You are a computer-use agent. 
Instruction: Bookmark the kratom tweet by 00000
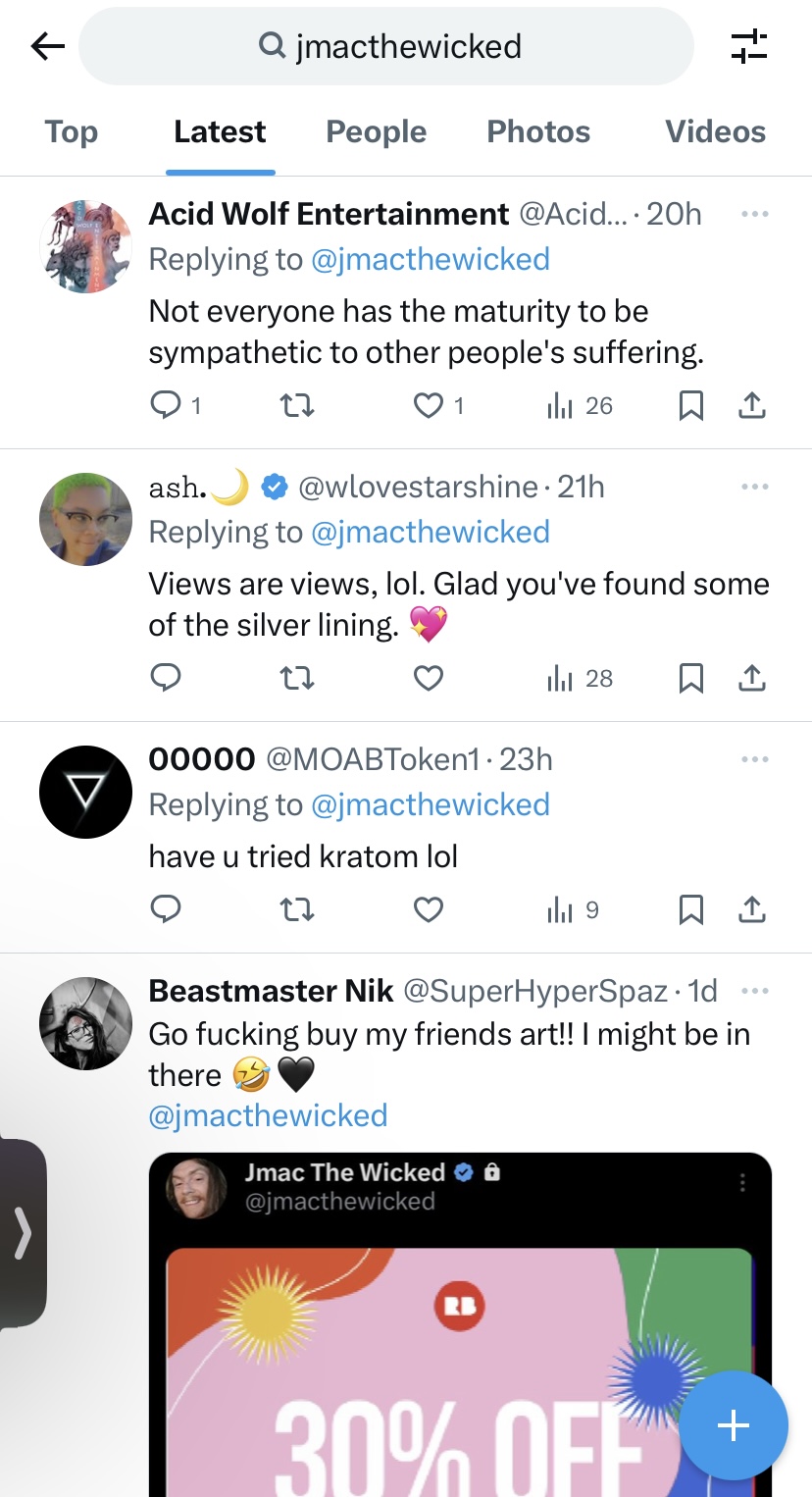click(691, 910)
